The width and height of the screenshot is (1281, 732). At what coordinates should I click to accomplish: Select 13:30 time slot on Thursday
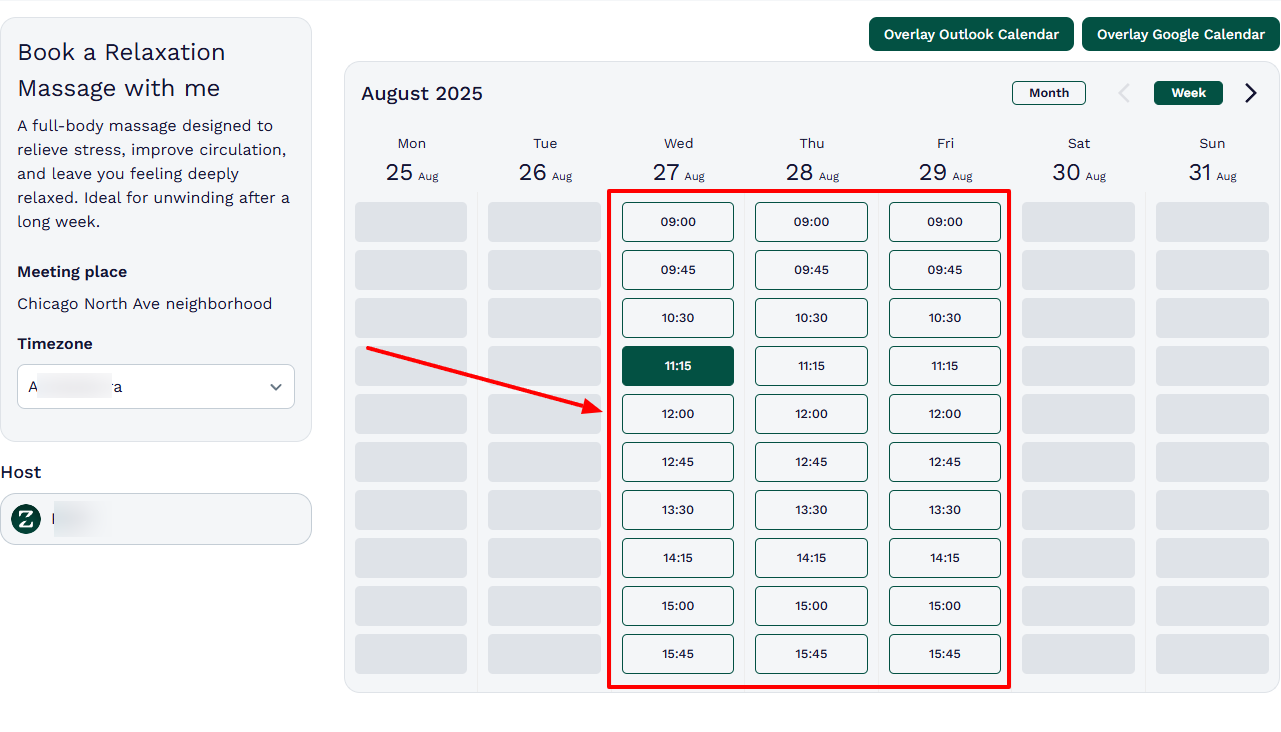pyautogui.click(x=811, y=510)
